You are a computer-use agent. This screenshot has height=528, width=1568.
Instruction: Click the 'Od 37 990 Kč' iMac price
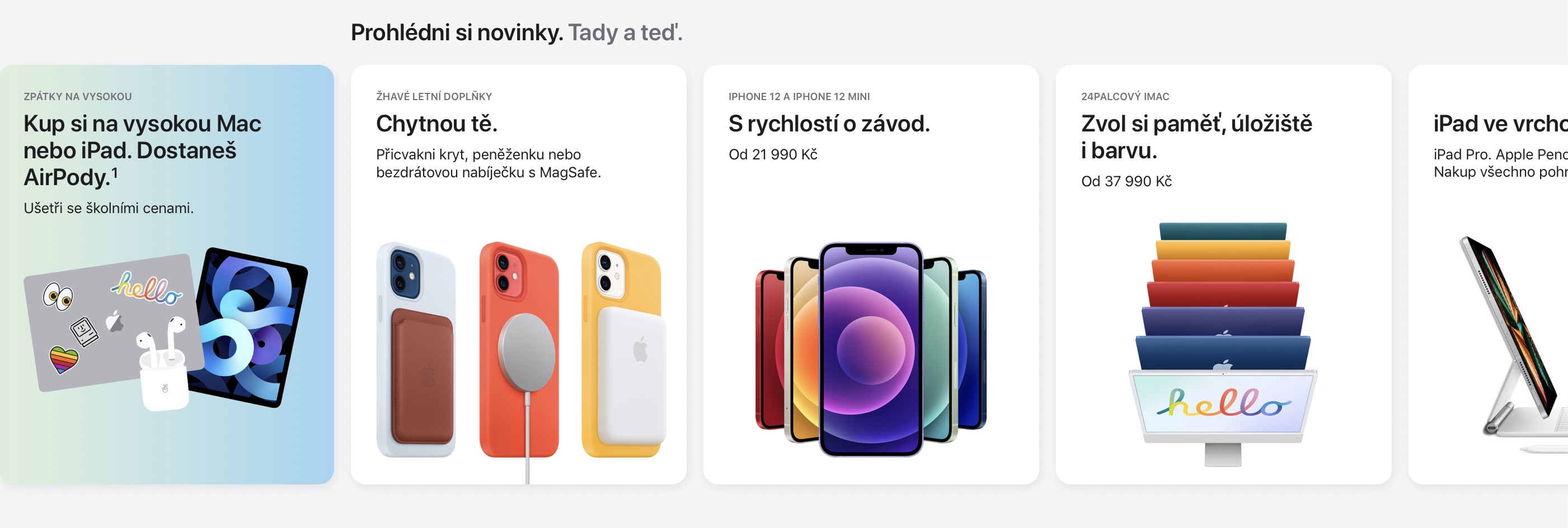(1126, 181)
